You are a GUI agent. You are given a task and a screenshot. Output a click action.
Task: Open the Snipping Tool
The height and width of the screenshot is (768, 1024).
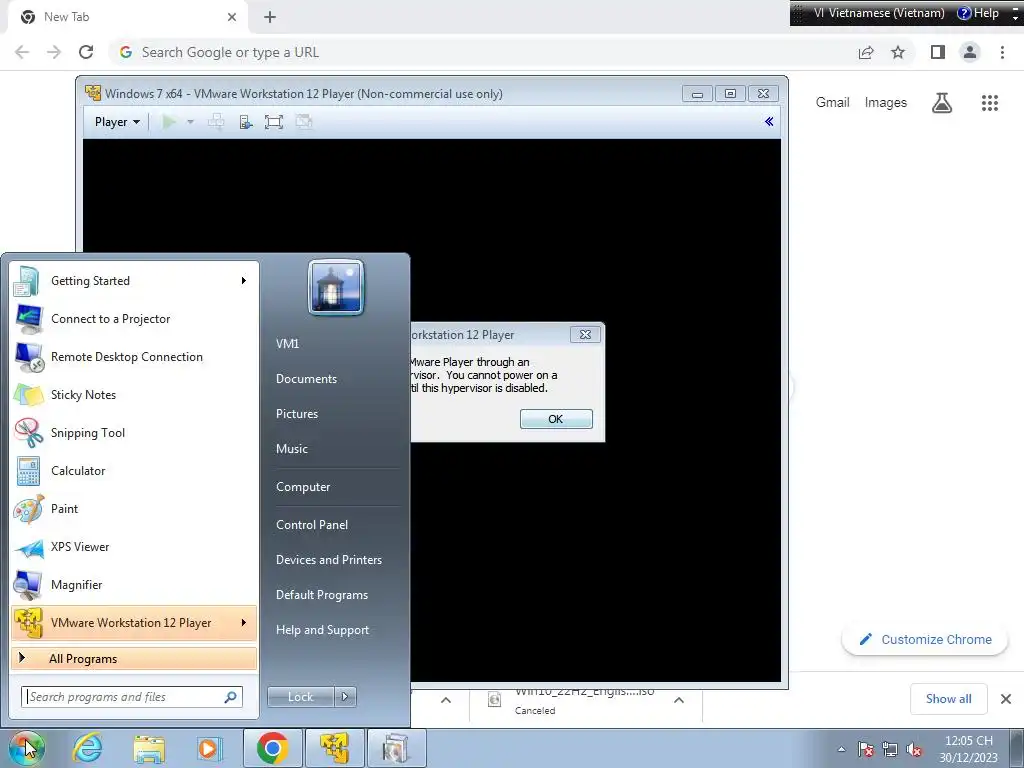(134, 432)
